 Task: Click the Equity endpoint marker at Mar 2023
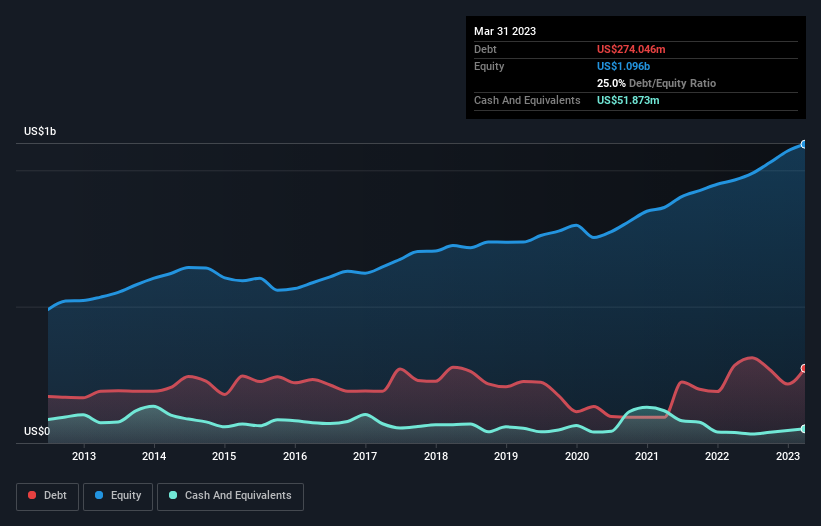(804, 144)
